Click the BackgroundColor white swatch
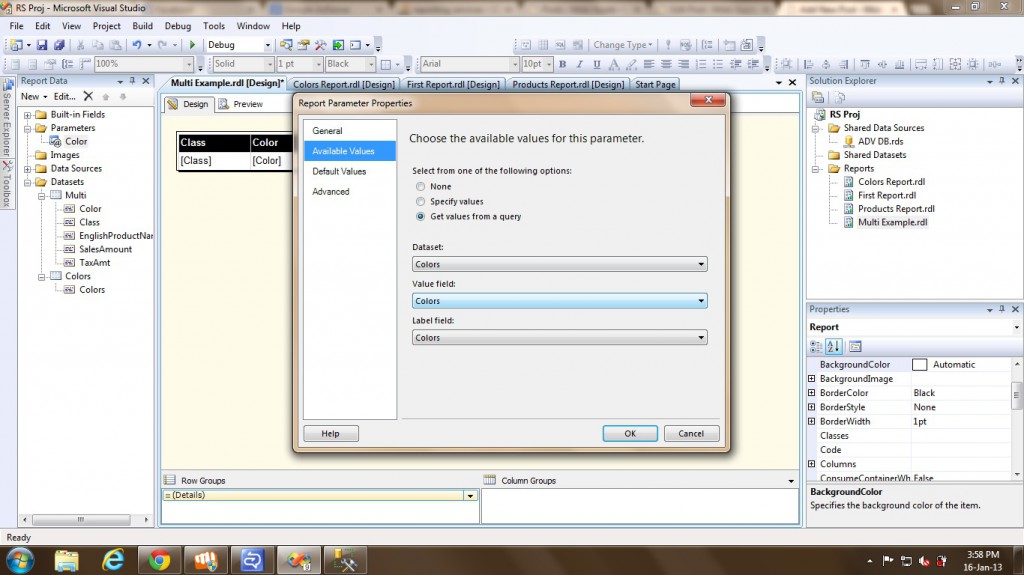1024x575 pixels. (919, 365)
